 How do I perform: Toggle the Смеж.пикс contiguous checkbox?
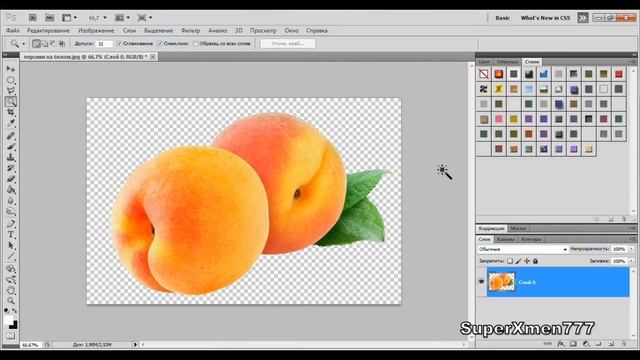[x=160, y=44]
